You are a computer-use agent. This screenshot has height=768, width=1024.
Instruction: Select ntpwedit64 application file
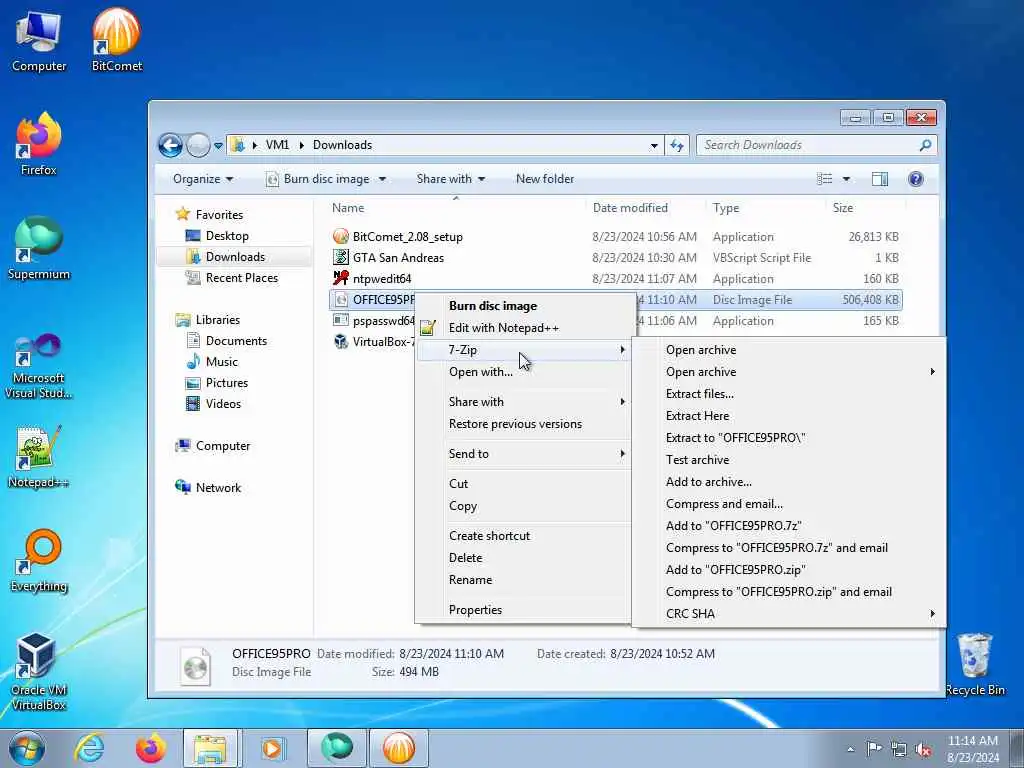click(x=382, y=279)
